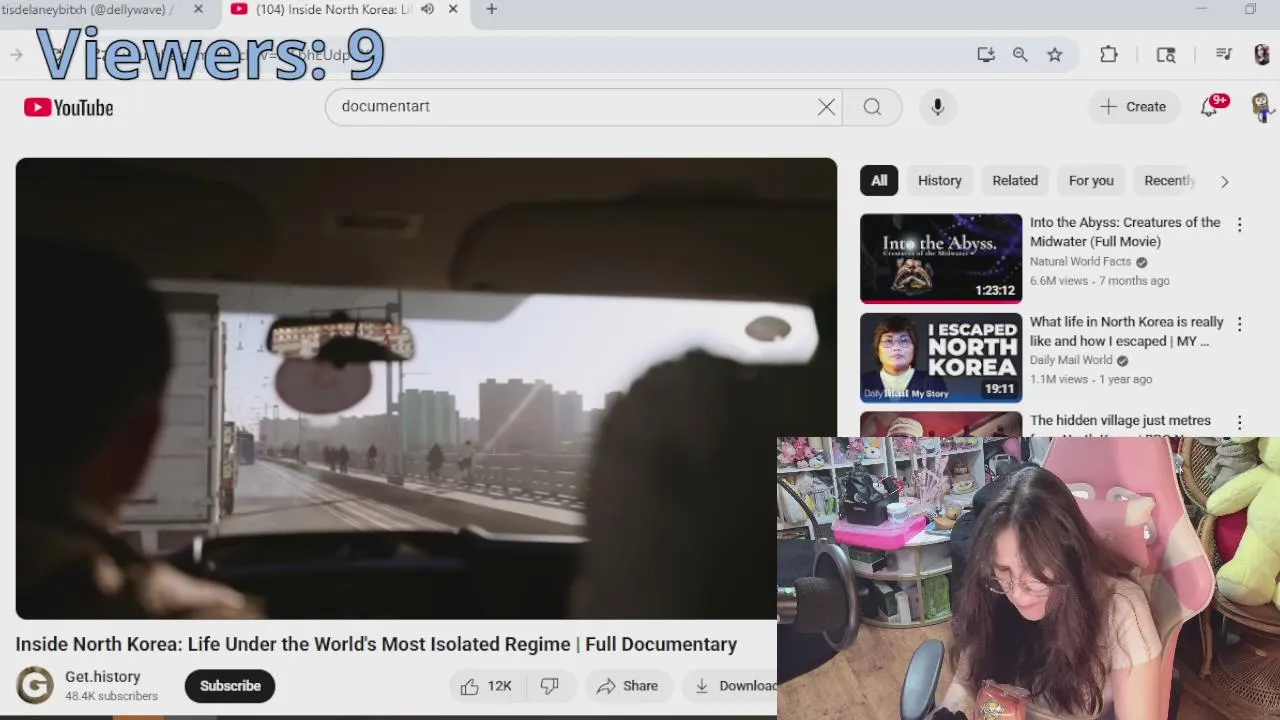
Task: Share the North Korea documentary
Action: point(628,686)
